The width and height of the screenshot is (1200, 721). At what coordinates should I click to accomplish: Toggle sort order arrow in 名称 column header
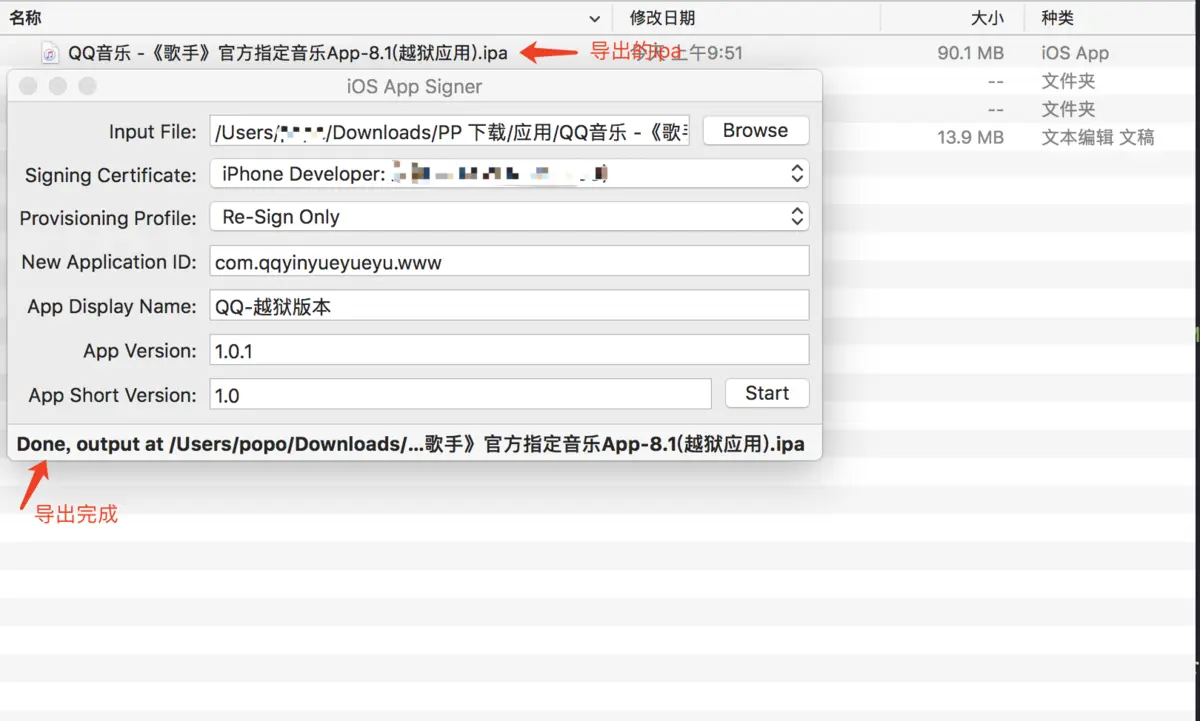(595, 18)
